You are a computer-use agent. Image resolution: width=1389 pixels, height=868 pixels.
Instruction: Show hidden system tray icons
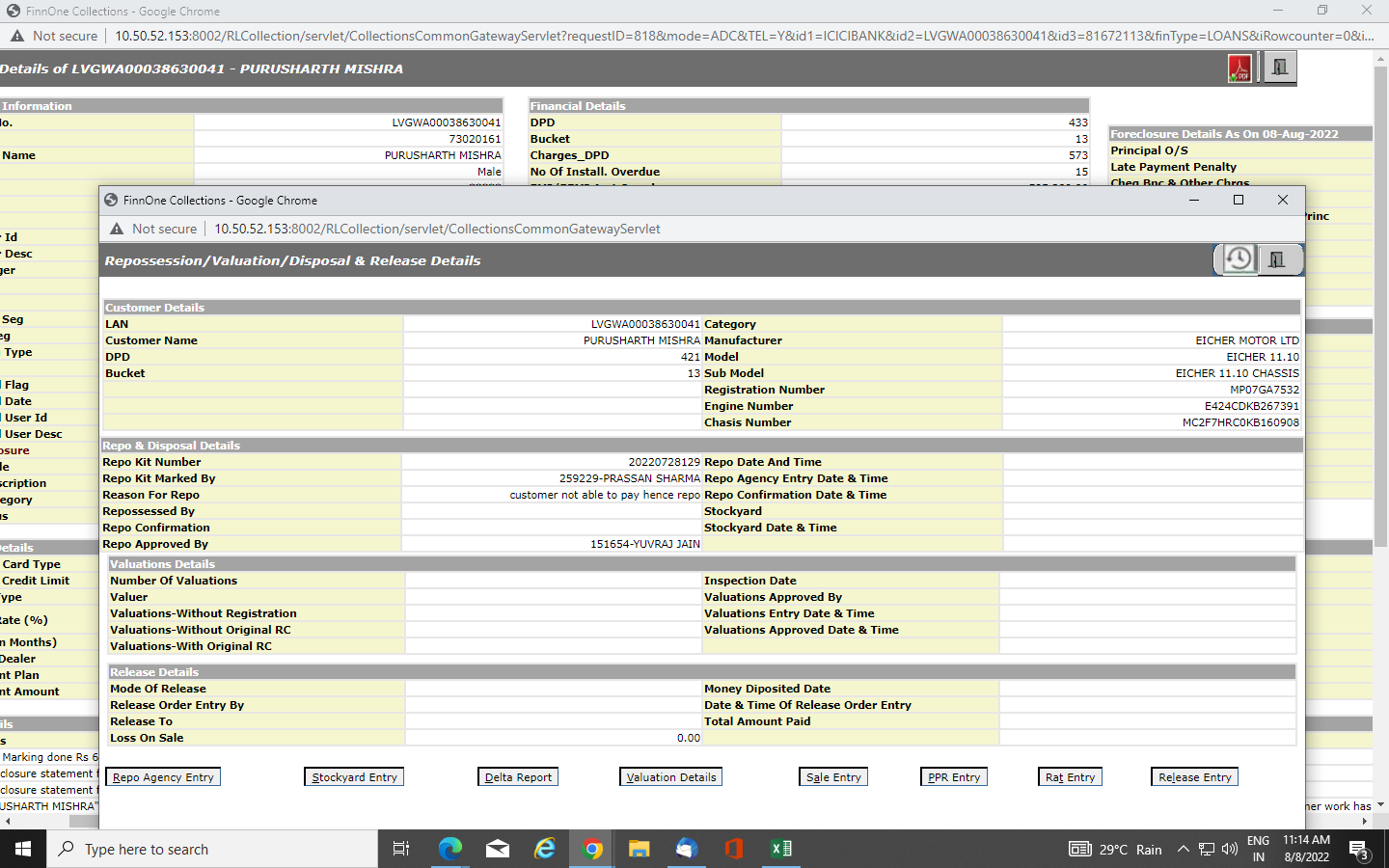(1184, 850)
